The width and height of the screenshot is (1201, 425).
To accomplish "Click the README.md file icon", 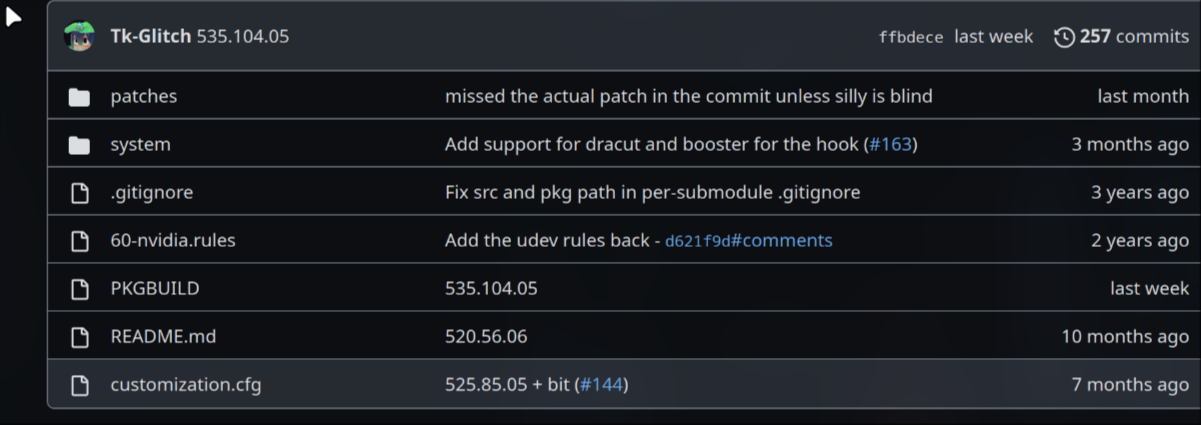I will pos(79,337).
